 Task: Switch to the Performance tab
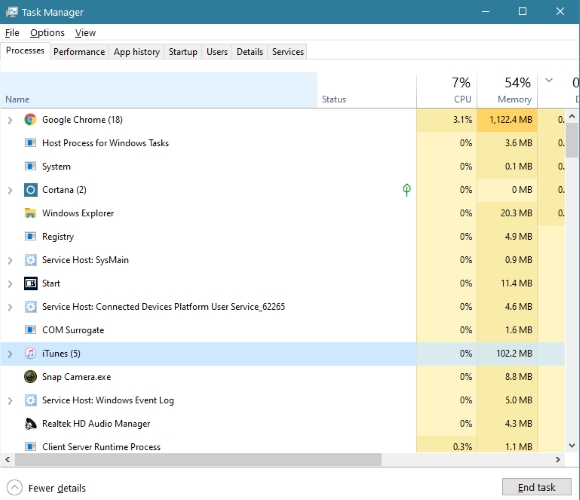click(79, 52)
